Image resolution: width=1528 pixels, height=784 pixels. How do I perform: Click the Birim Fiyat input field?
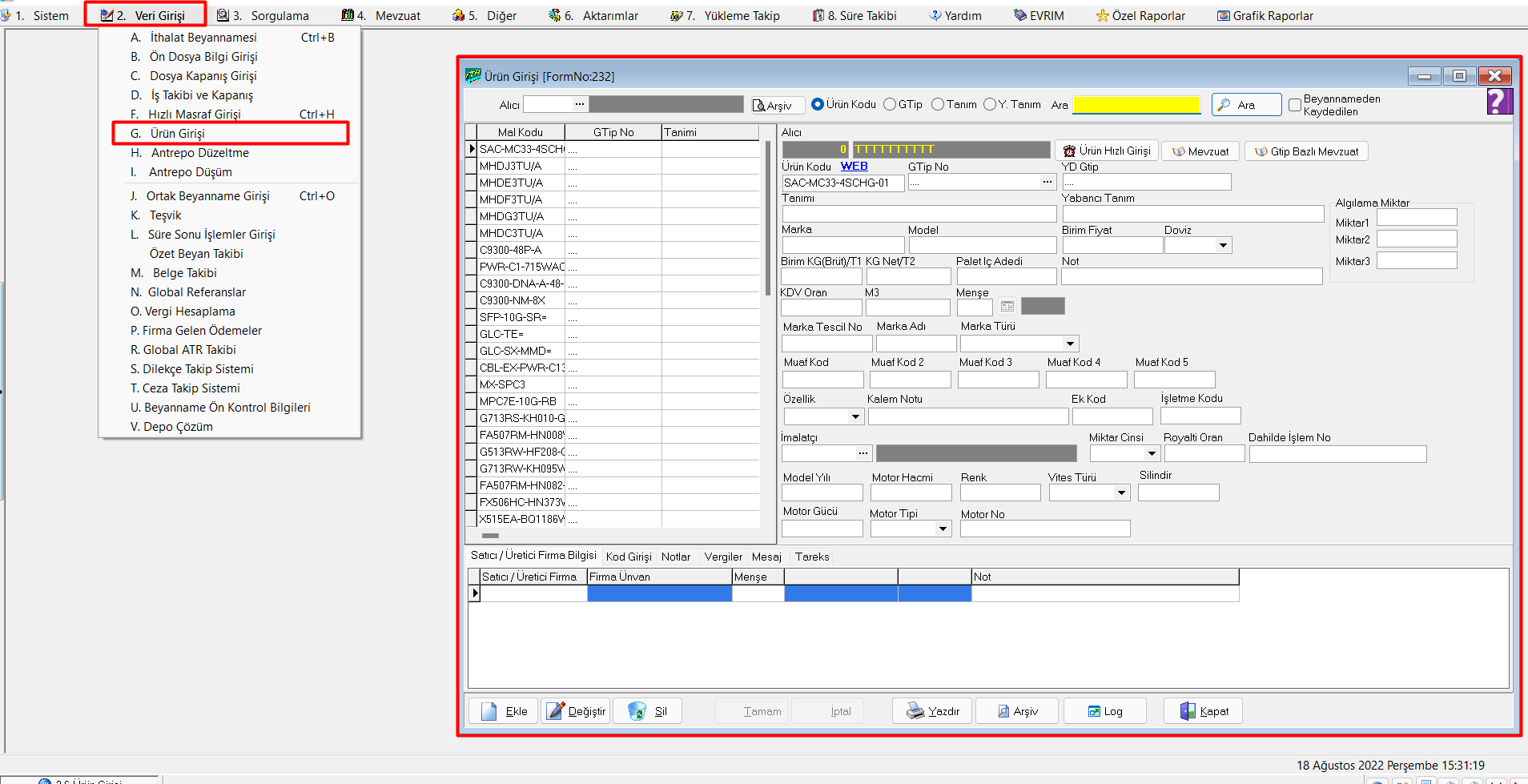[x=1112, y=246]
